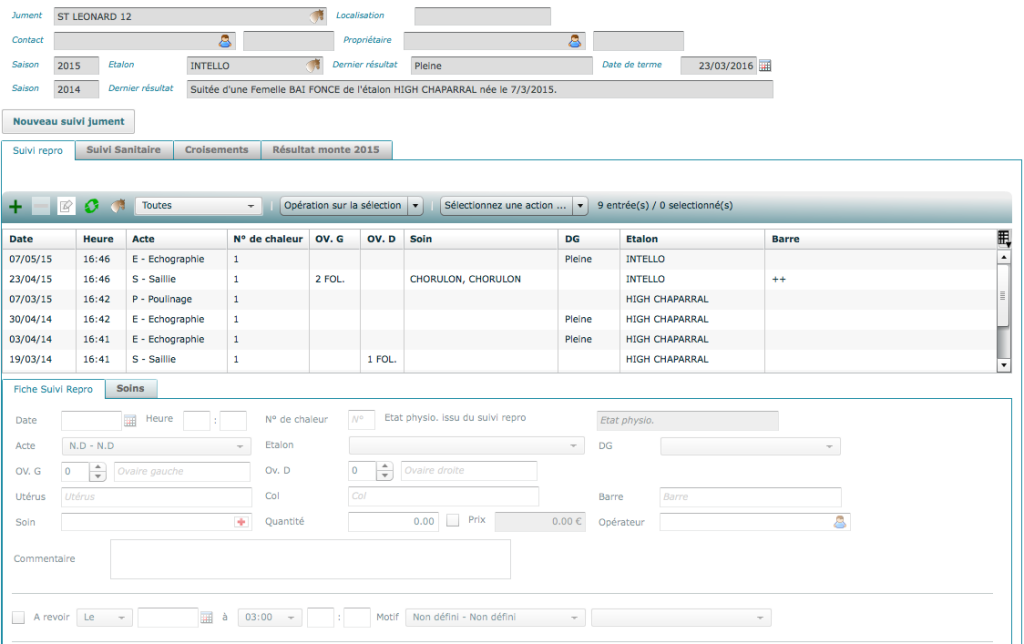Screen dimensions: 1024x644
Task: Open calendar picker beside Fiche Date field
Action: pyautogui.click(x=130, y=421)
